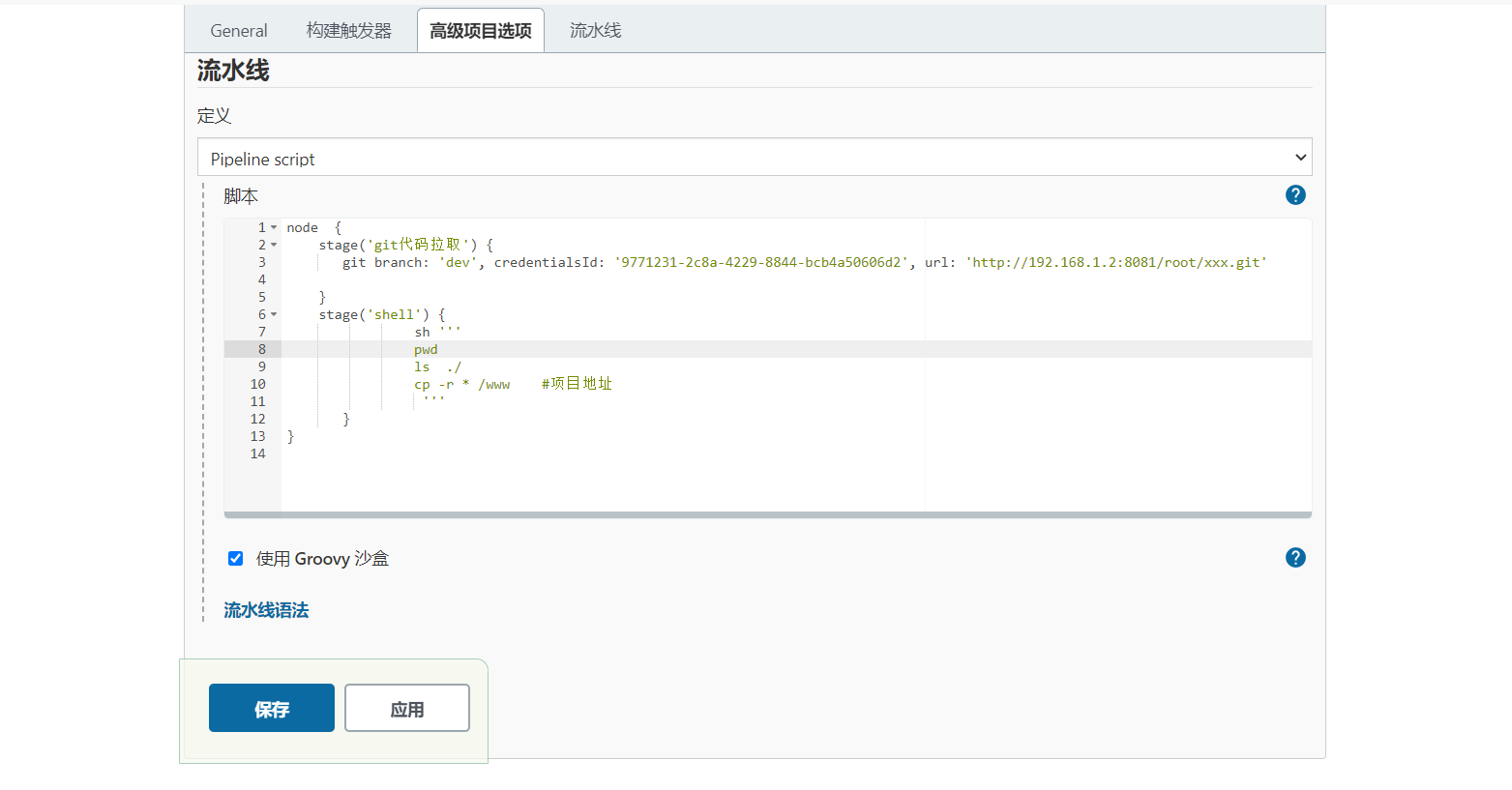Click the credentialsId value string

point(761,262)
